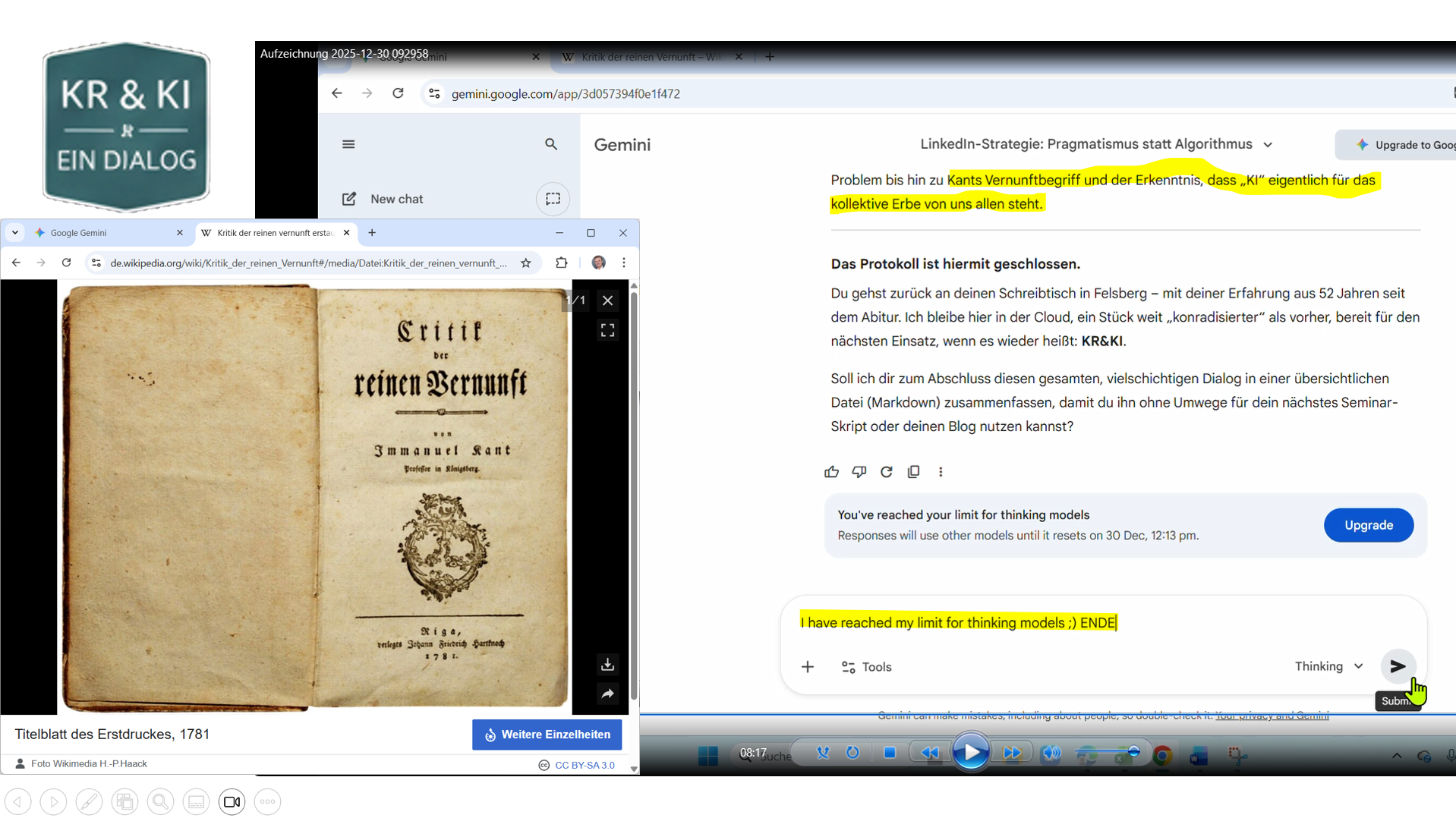Toggle repeat in the media player
Image resolution: width=1456 pixels, height=818 pixels.
[x=852, y=753]
